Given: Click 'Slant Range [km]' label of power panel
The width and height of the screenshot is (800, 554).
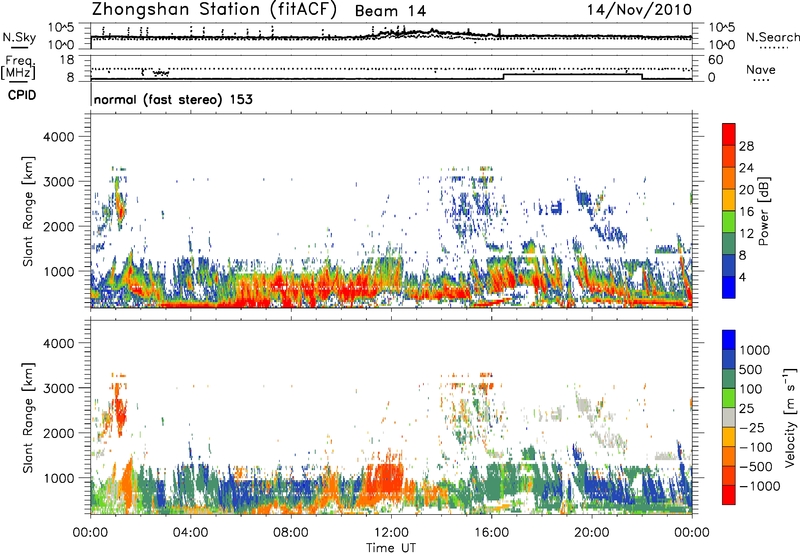Looking at the screenshot, I should [x=28, y=211].
